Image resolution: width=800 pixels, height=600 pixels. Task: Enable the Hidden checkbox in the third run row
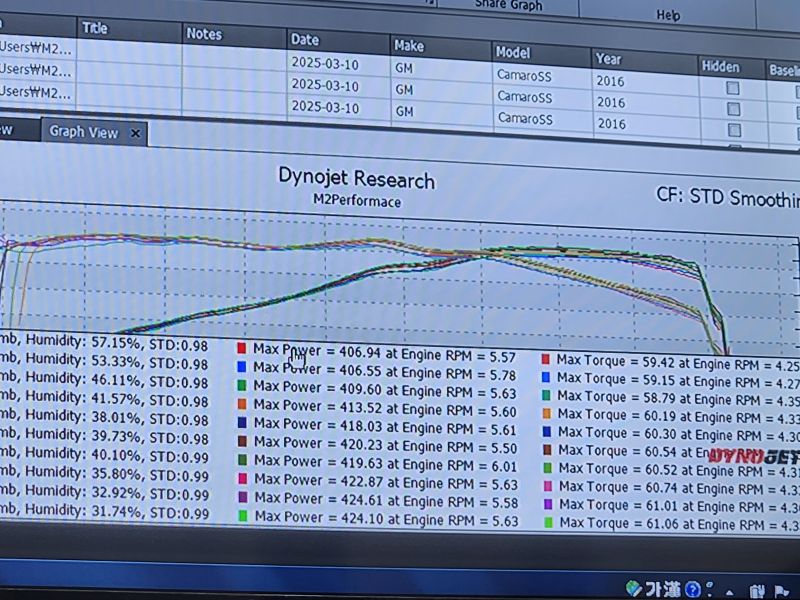coord(734,130)
